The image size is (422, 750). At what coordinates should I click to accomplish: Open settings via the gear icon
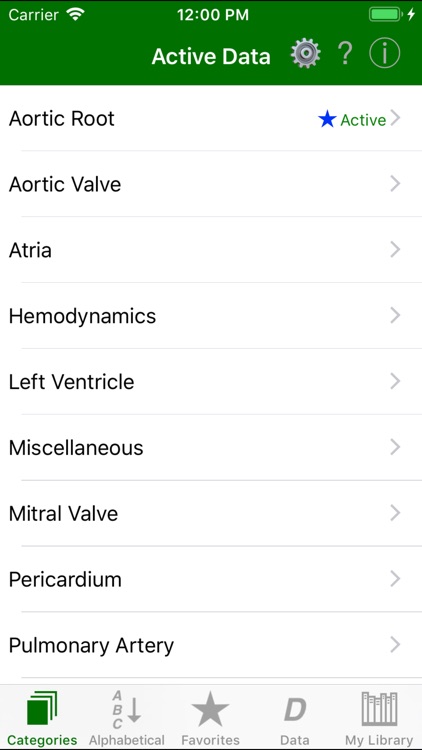(305, 54)
